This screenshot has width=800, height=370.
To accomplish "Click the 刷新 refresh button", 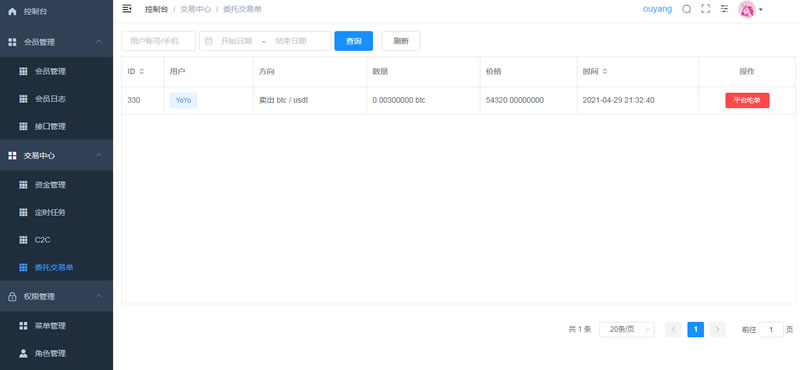I will pos(401,41).
